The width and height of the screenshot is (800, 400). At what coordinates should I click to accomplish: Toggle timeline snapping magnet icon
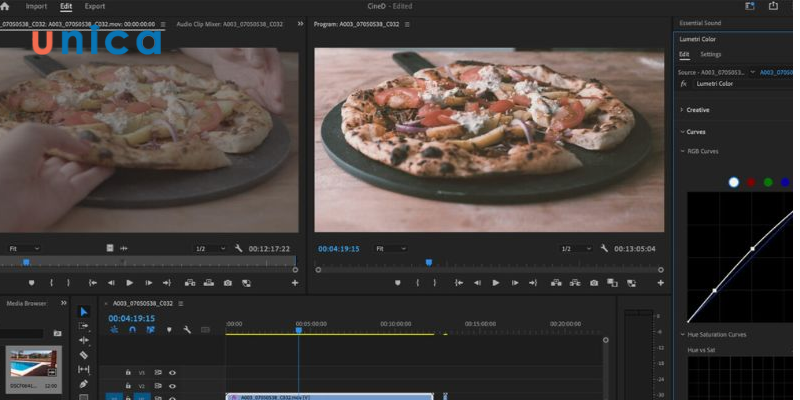130,330
